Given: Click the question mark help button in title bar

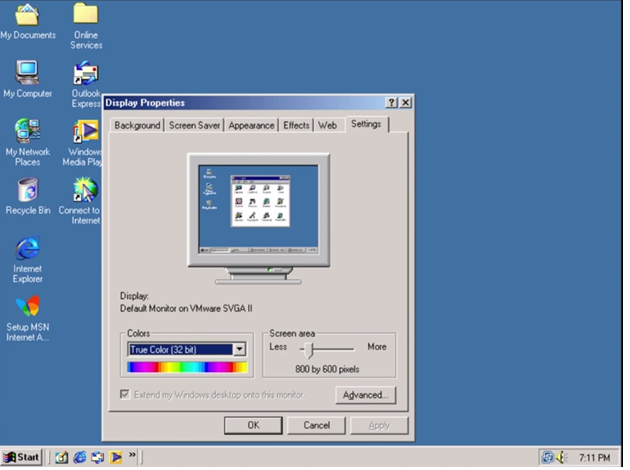Looking at the screenshot, I should (x=391, y=103).
